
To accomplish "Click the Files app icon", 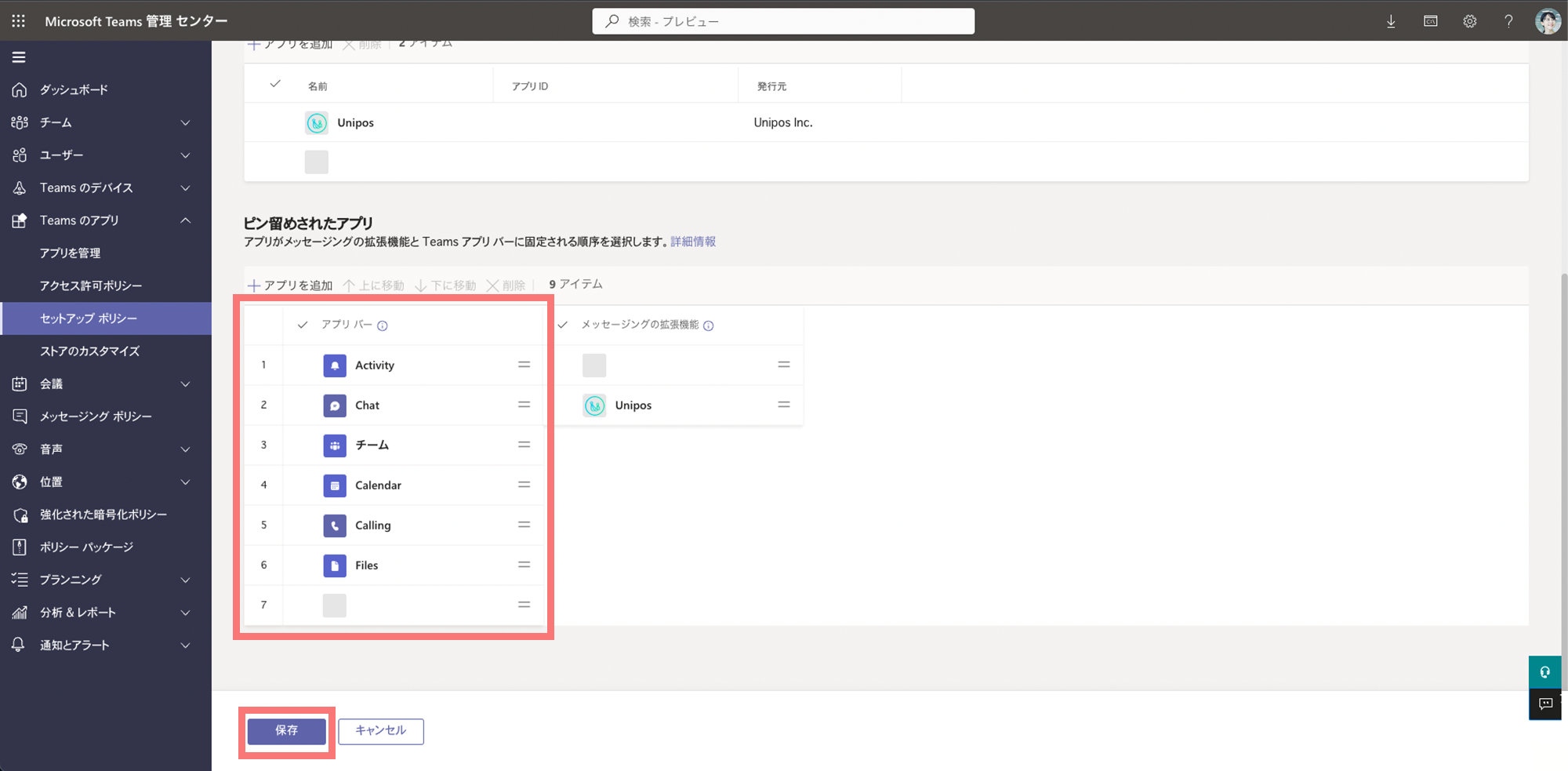I will click(x=335, y=566).
